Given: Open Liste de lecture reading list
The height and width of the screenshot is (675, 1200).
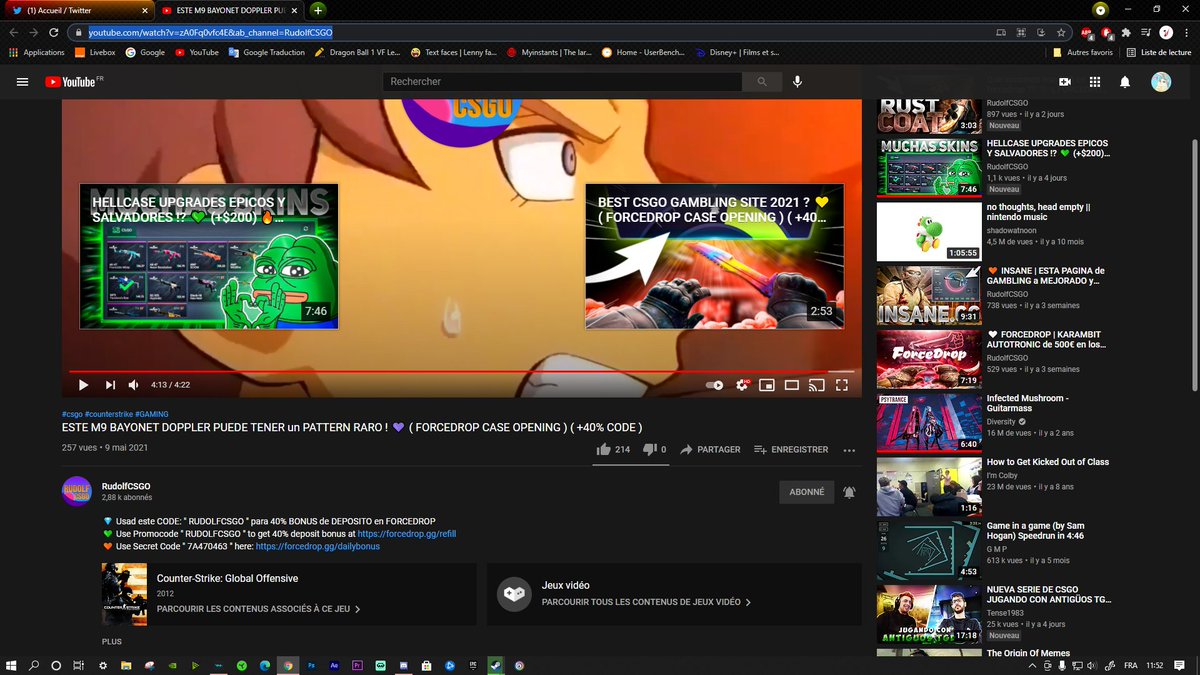Looking at the screenshot, I should click(x=1159, y=52).
